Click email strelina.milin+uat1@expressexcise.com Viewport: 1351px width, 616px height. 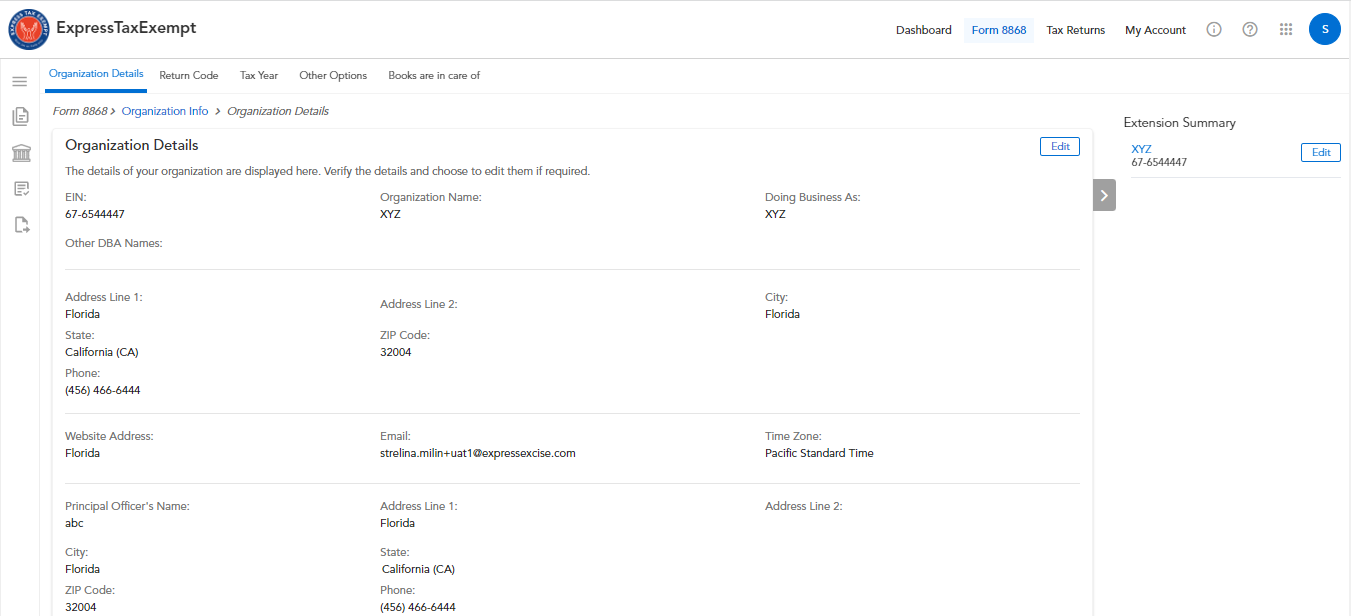click(x=478, y=453)
